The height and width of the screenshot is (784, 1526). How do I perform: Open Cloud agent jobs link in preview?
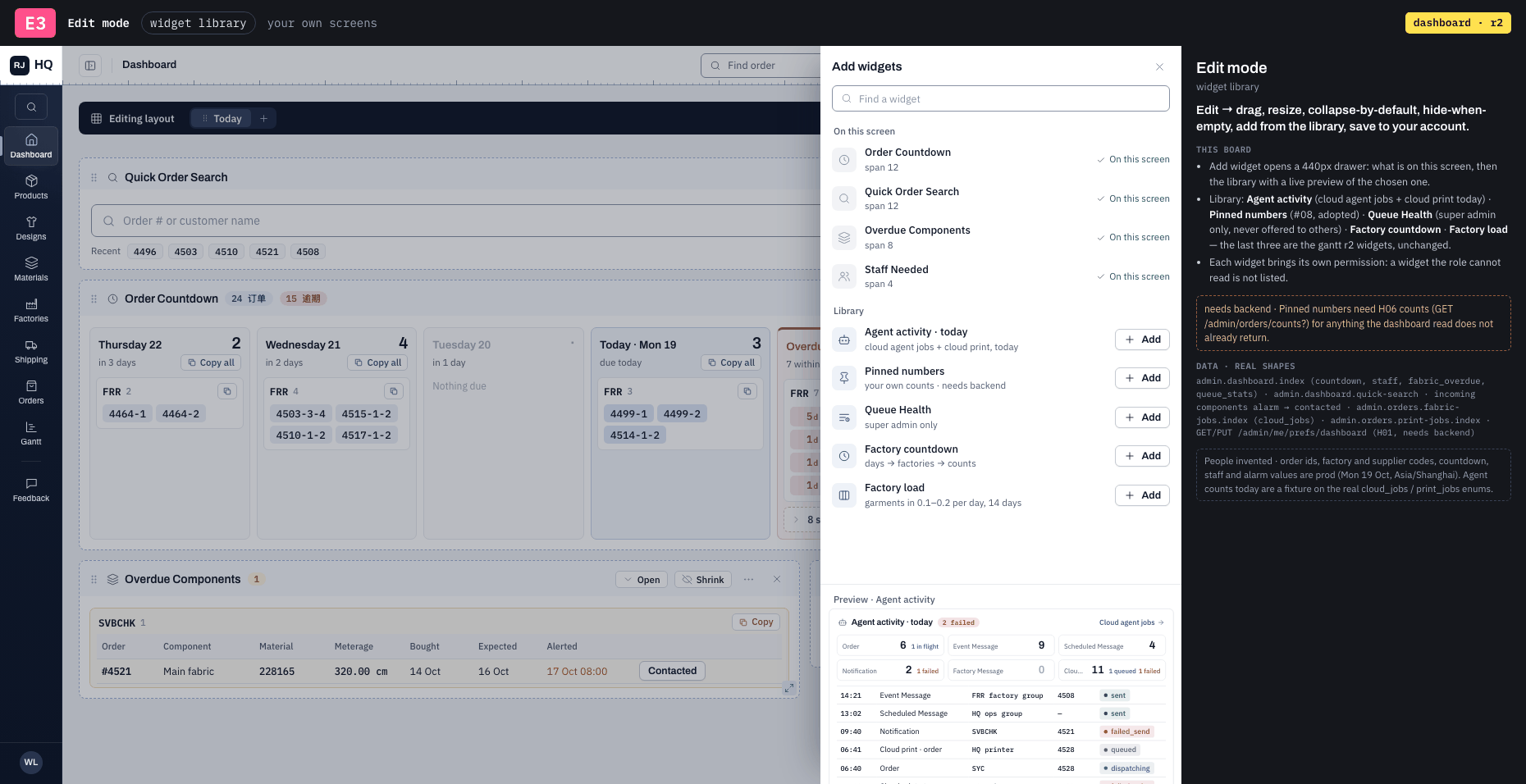[1131, 622]
